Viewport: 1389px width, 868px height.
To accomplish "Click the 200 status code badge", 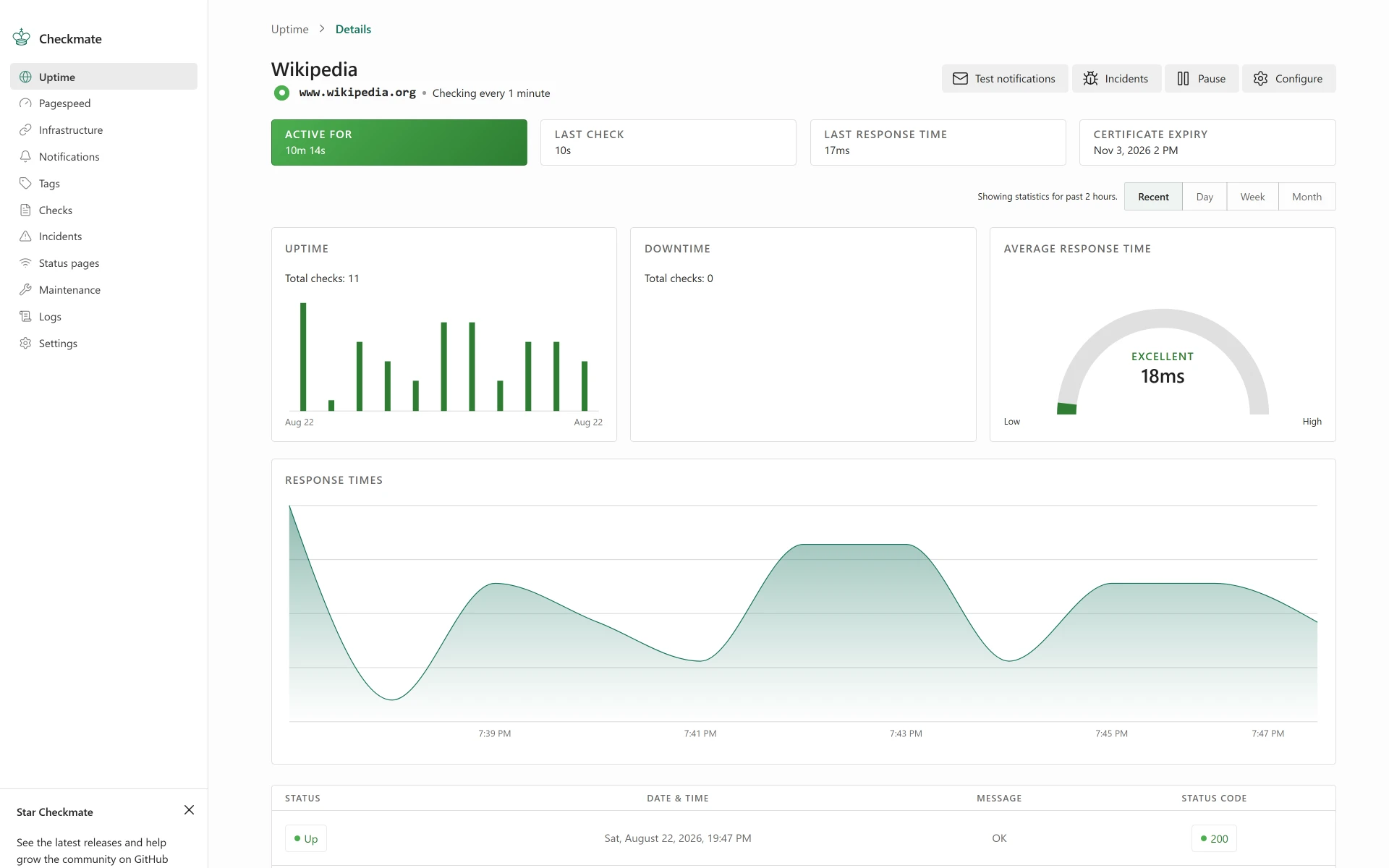I will coord(1214,838).
